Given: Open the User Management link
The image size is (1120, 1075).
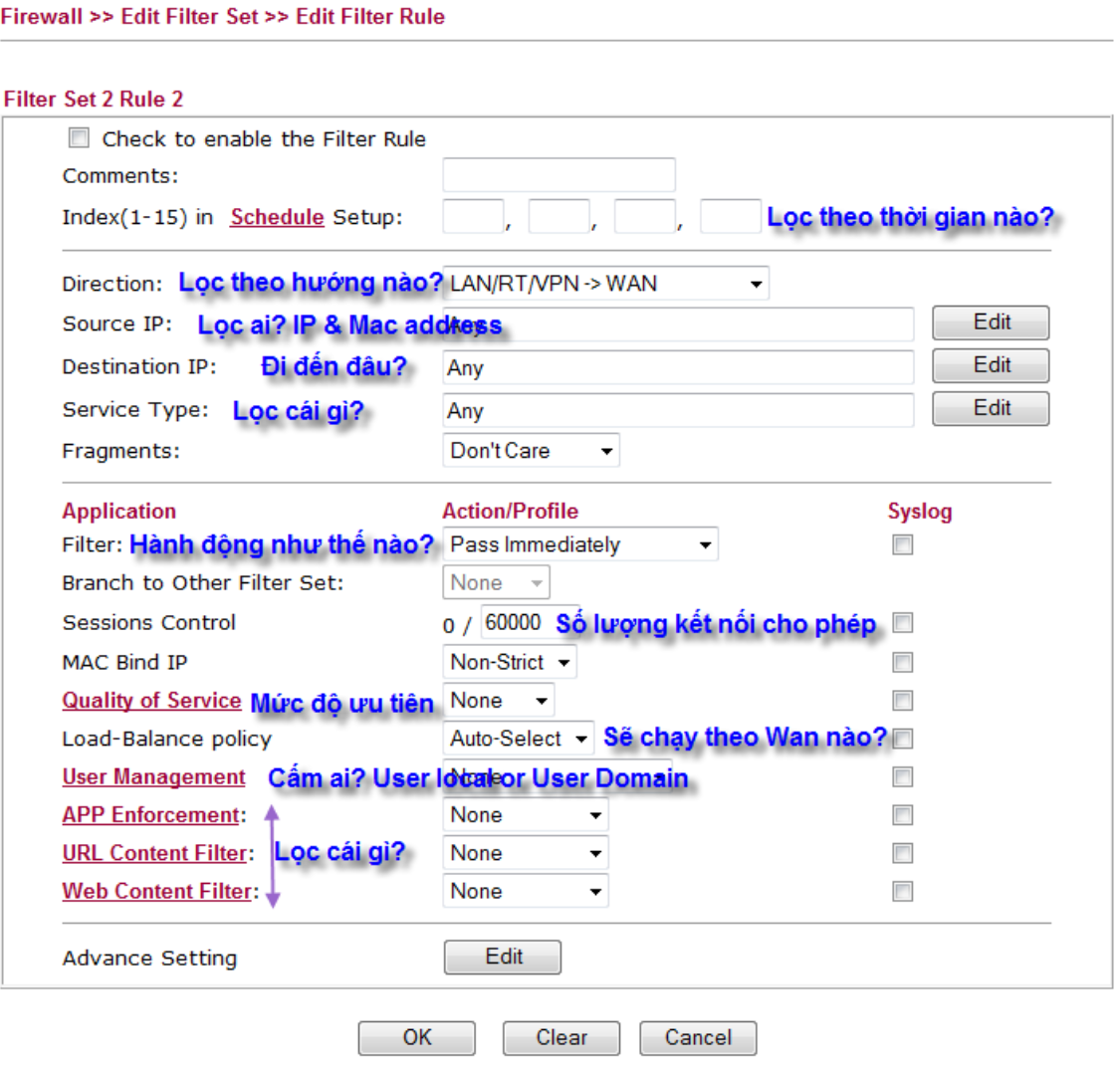Looking at the screenshot, I should 153,776.
